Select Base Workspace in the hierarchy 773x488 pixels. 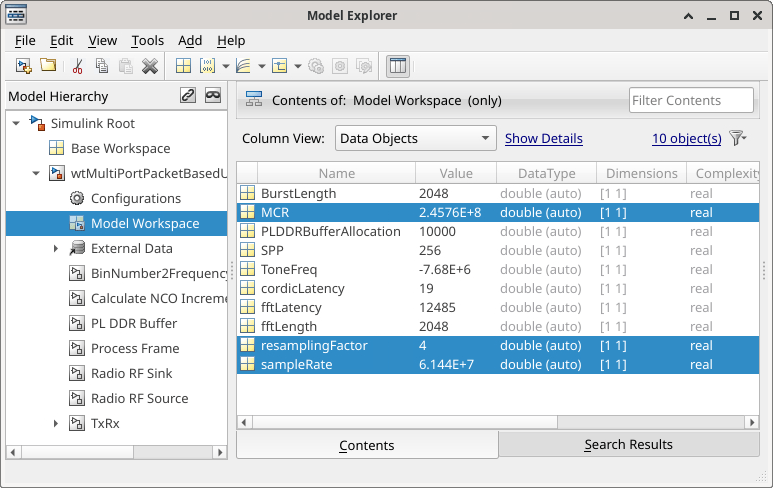tap(120, 148)
